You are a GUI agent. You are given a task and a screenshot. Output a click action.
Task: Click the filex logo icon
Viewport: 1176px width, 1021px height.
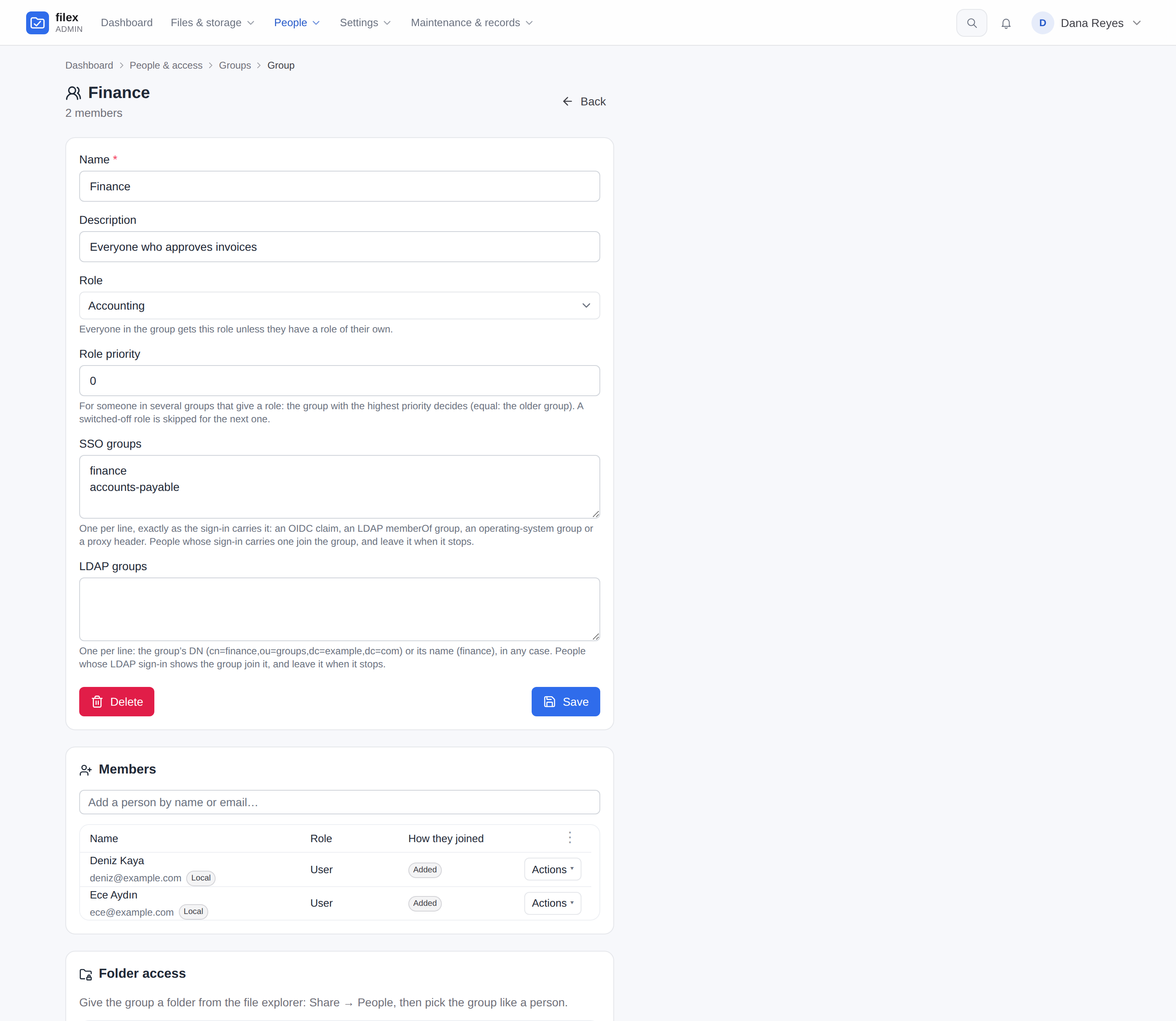tap(38, 23)
